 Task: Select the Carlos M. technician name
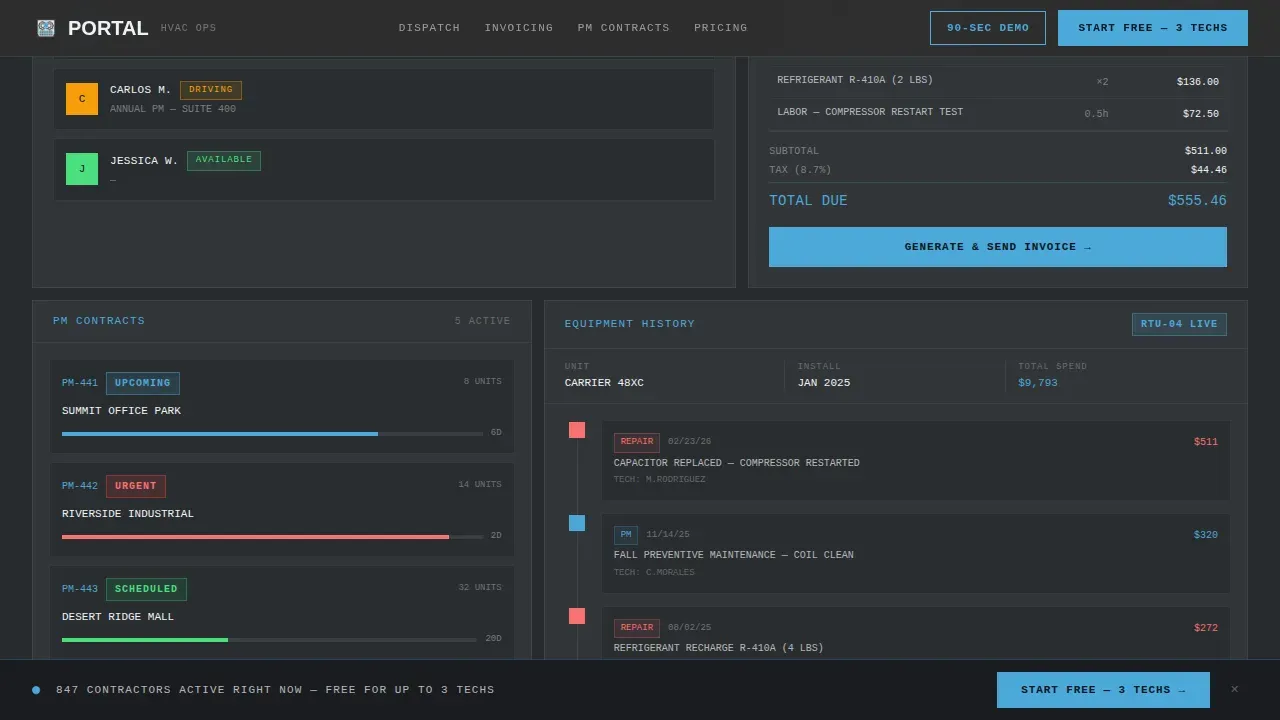141,90
